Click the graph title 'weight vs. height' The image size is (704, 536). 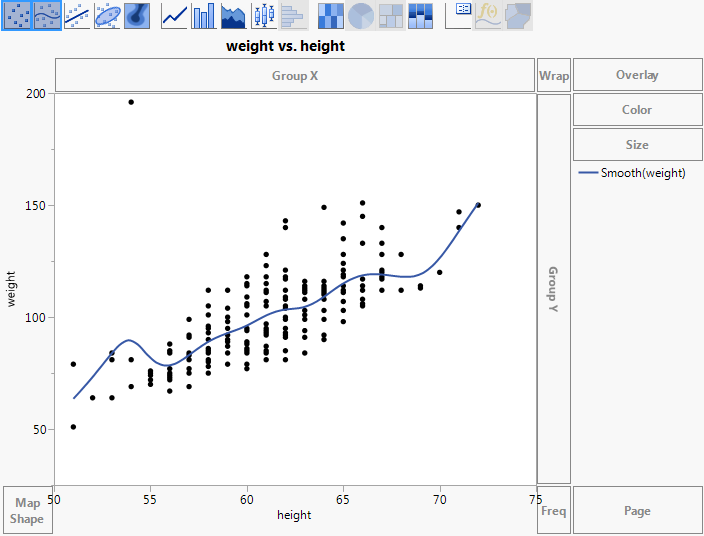click(x=286, y=46)
